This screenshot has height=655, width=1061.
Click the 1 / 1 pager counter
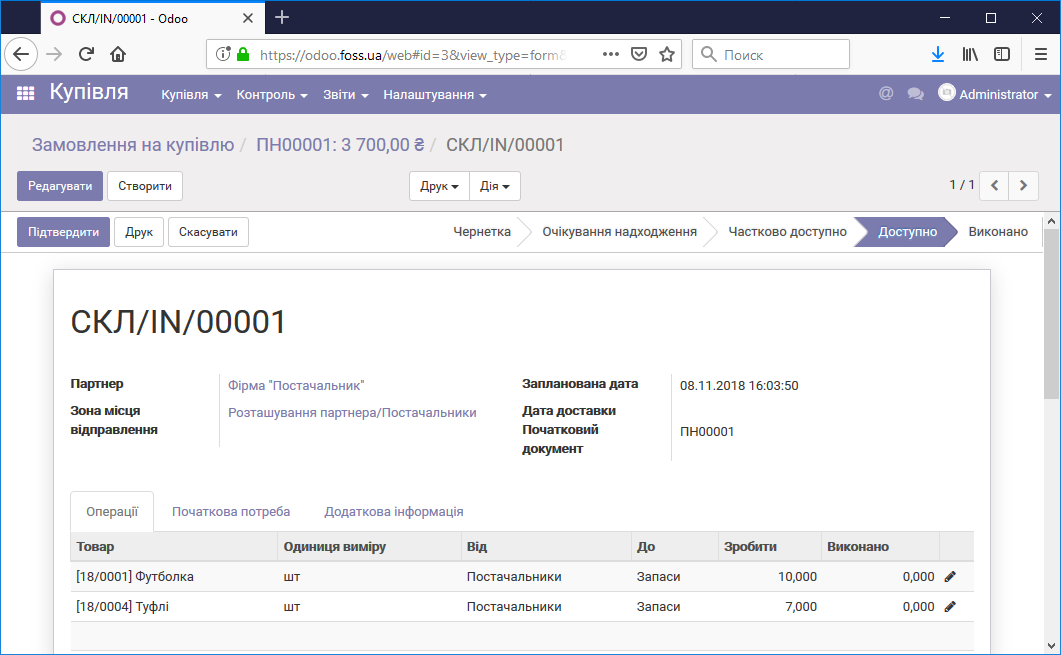point(962,185)
